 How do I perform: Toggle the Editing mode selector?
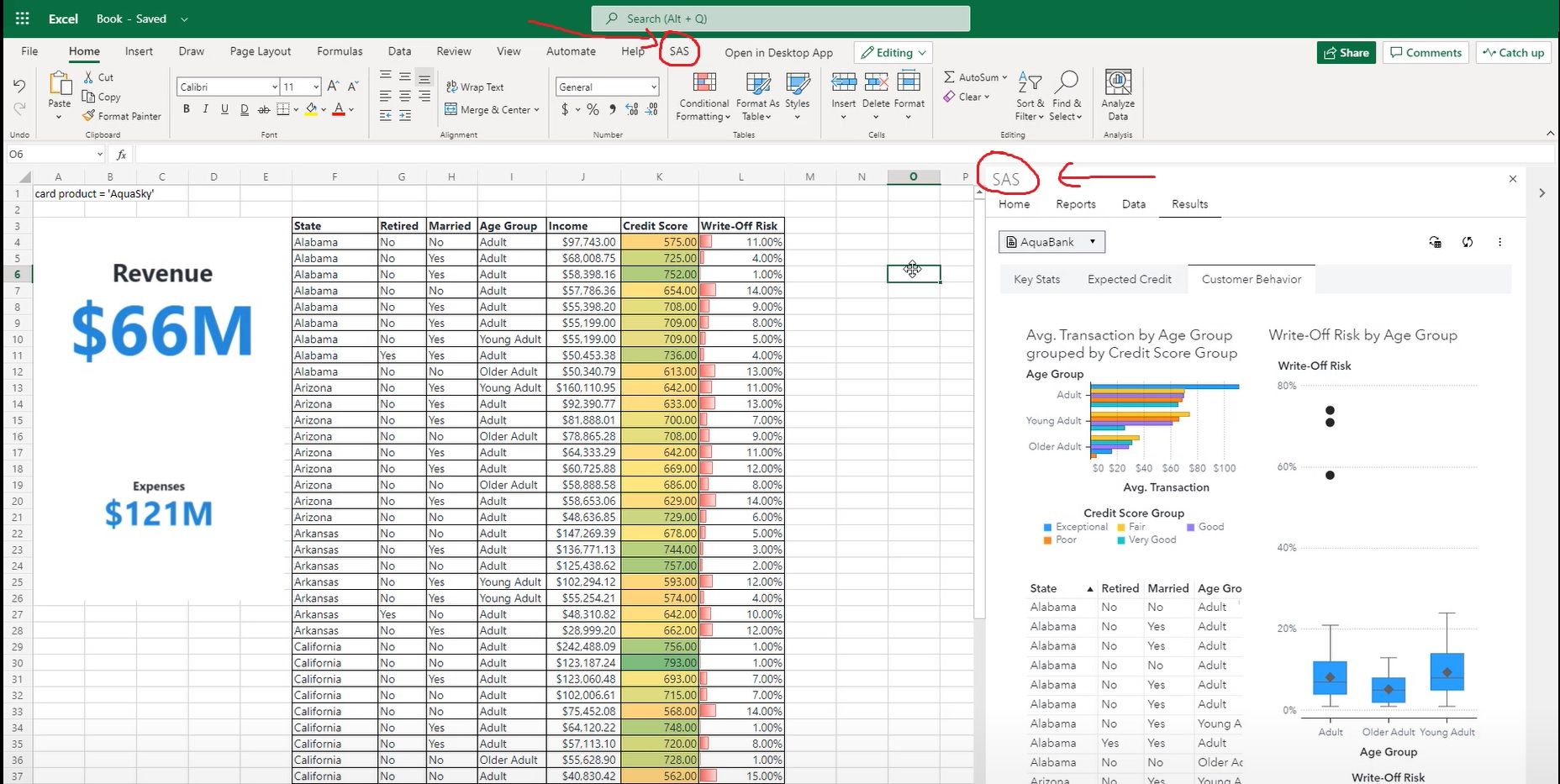click(893, 52)
